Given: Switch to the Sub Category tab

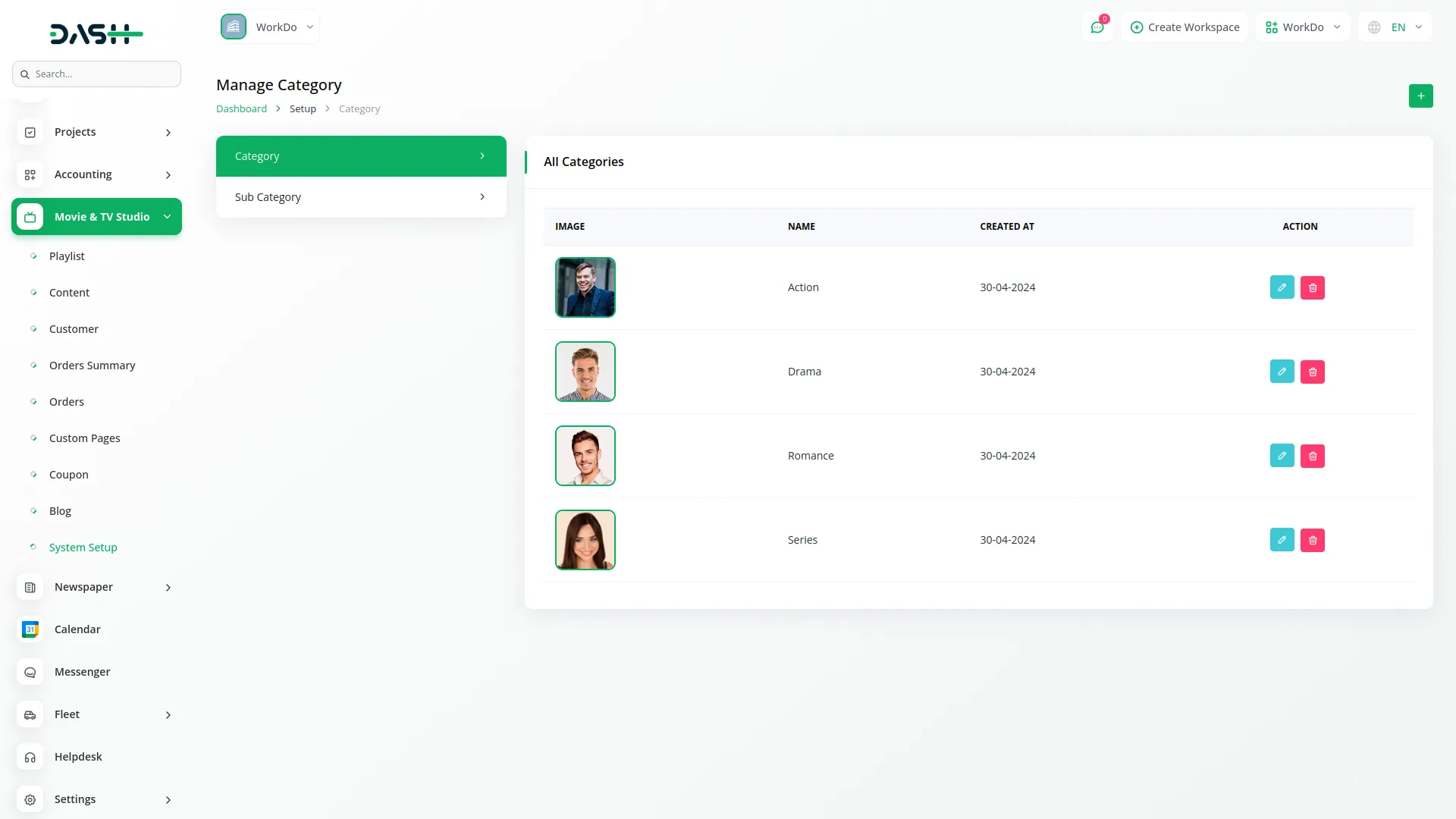Looking at the screenshot, I should pyautogui.click(x=361, y=197).
